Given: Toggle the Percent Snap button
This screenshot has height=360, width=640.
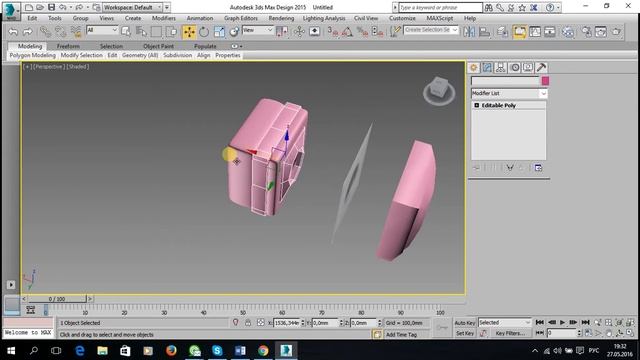Looking at the screenshot, I should pos(362,32).
